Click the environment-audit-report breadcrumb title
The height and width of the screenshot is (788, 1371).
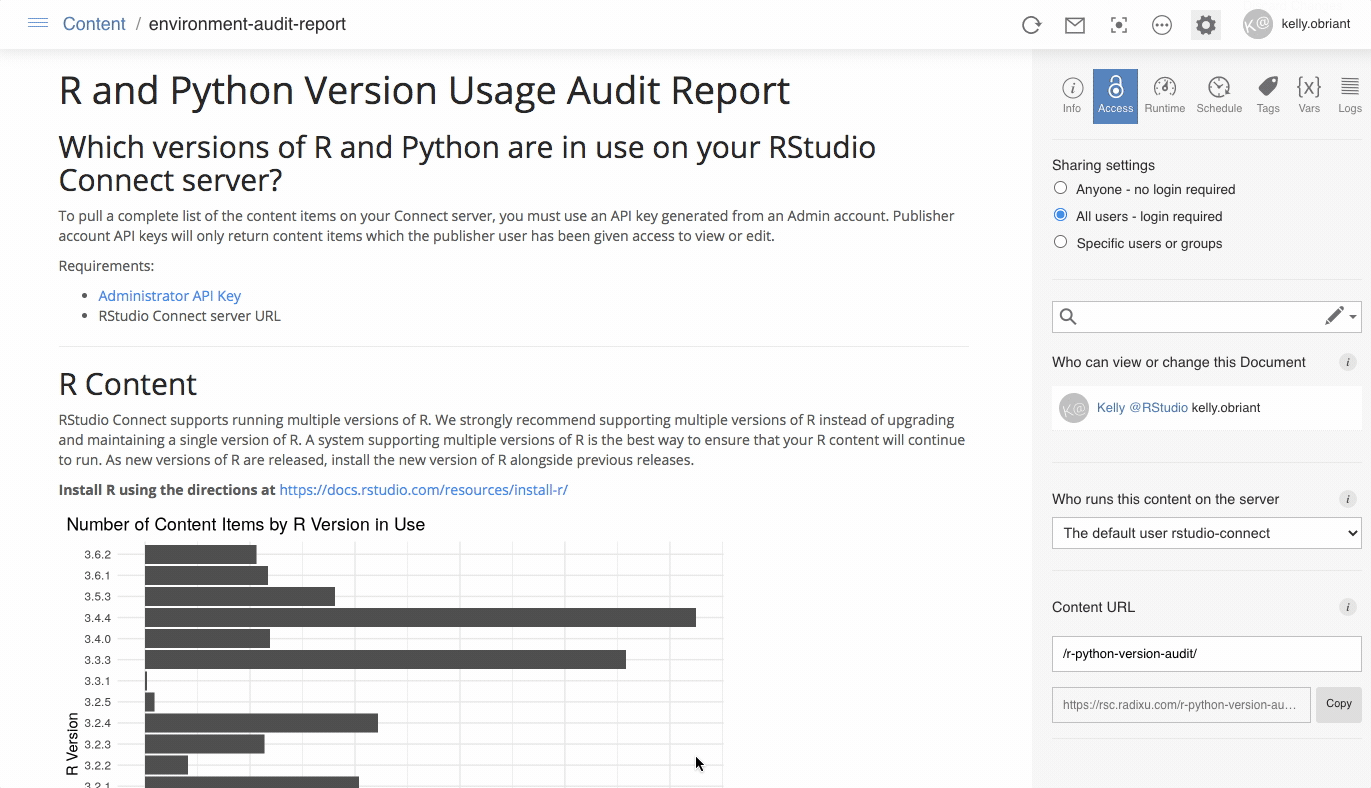(247, 24)
